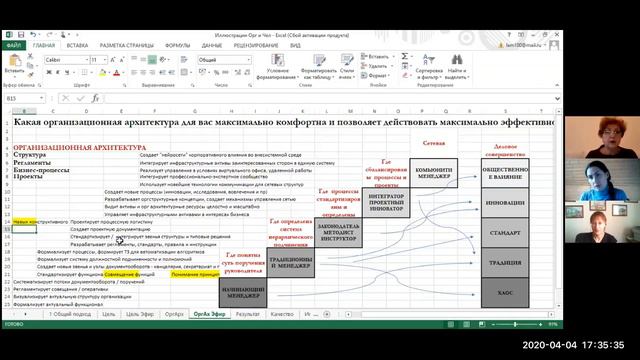
Task: Decrease decimal places
Action: [247, 72]
